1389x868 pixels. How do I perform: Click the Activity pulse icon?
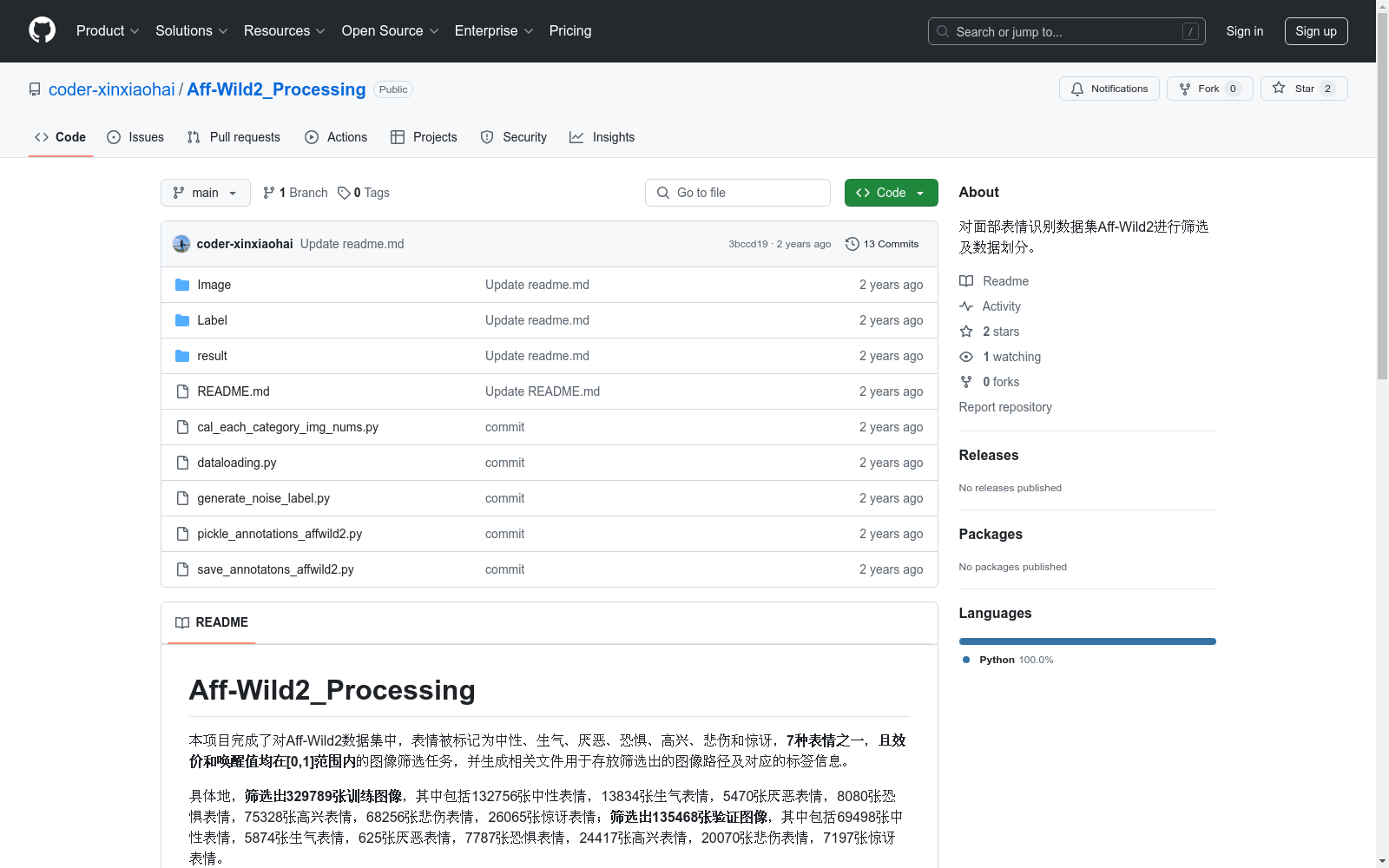pos(966,306)
